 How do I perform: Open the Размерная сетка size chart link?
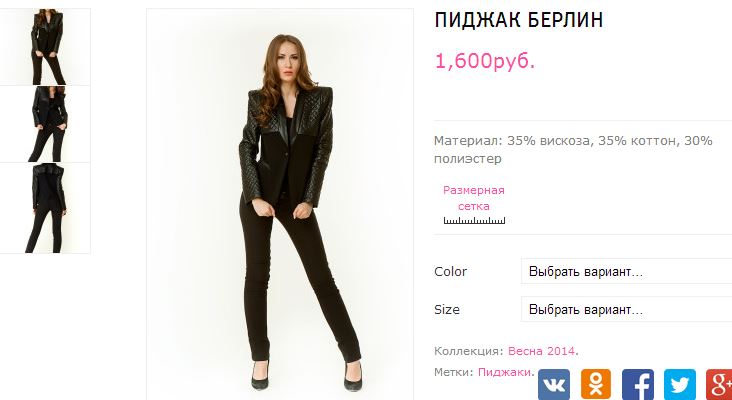[474, 198]
